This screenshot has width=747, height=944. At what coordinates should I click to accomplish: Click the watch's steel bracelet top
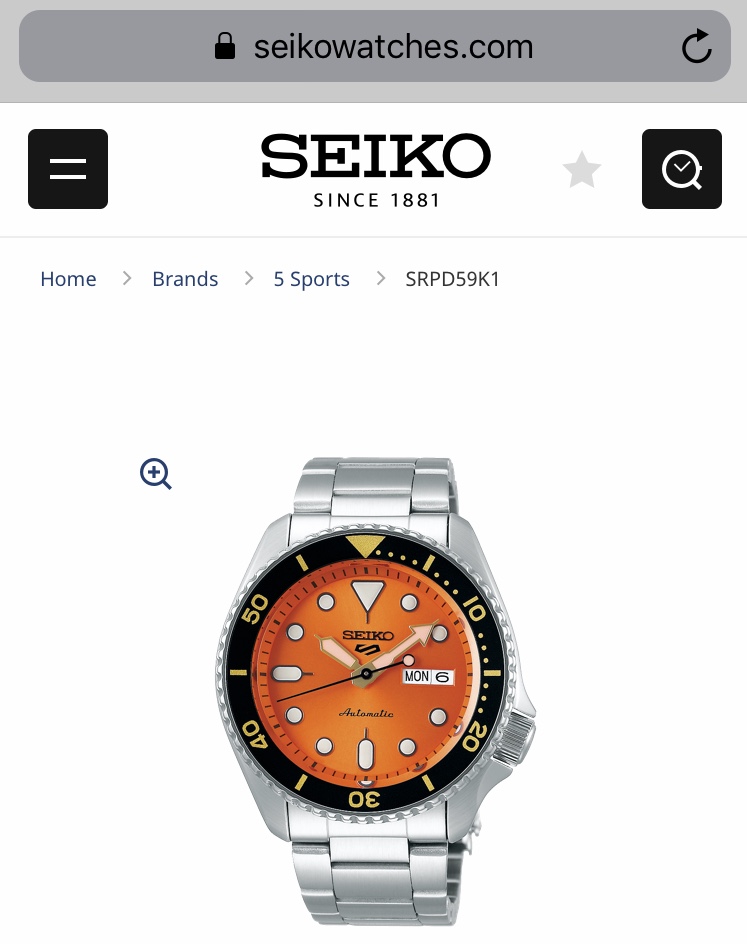click(374, 488)
